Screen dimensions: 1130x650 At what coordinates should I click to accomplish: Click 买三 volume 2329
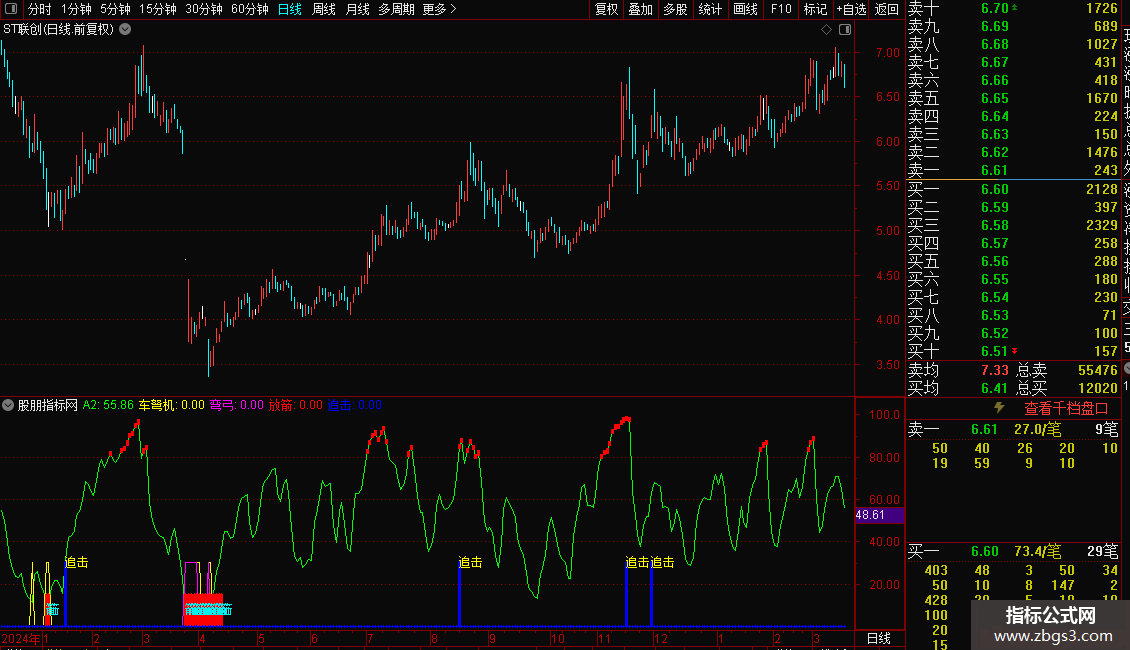tap(1102, 225)
